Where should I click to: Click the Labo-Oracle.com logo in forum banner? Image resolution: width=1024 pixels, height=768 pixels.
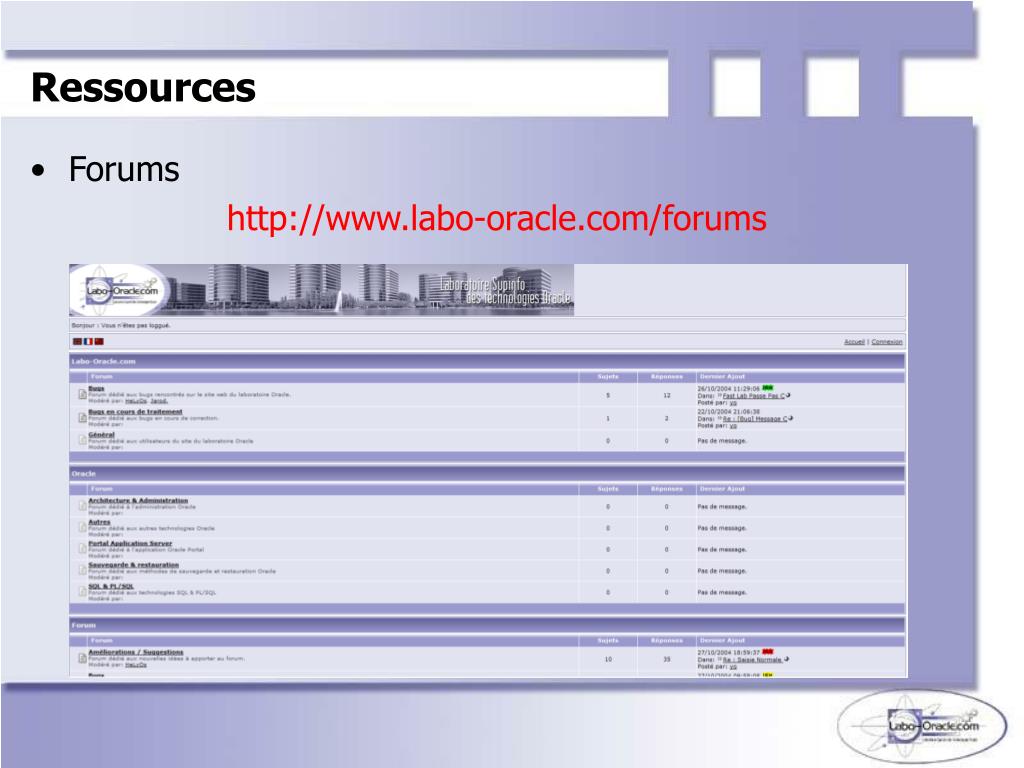[x=121, y=291]
